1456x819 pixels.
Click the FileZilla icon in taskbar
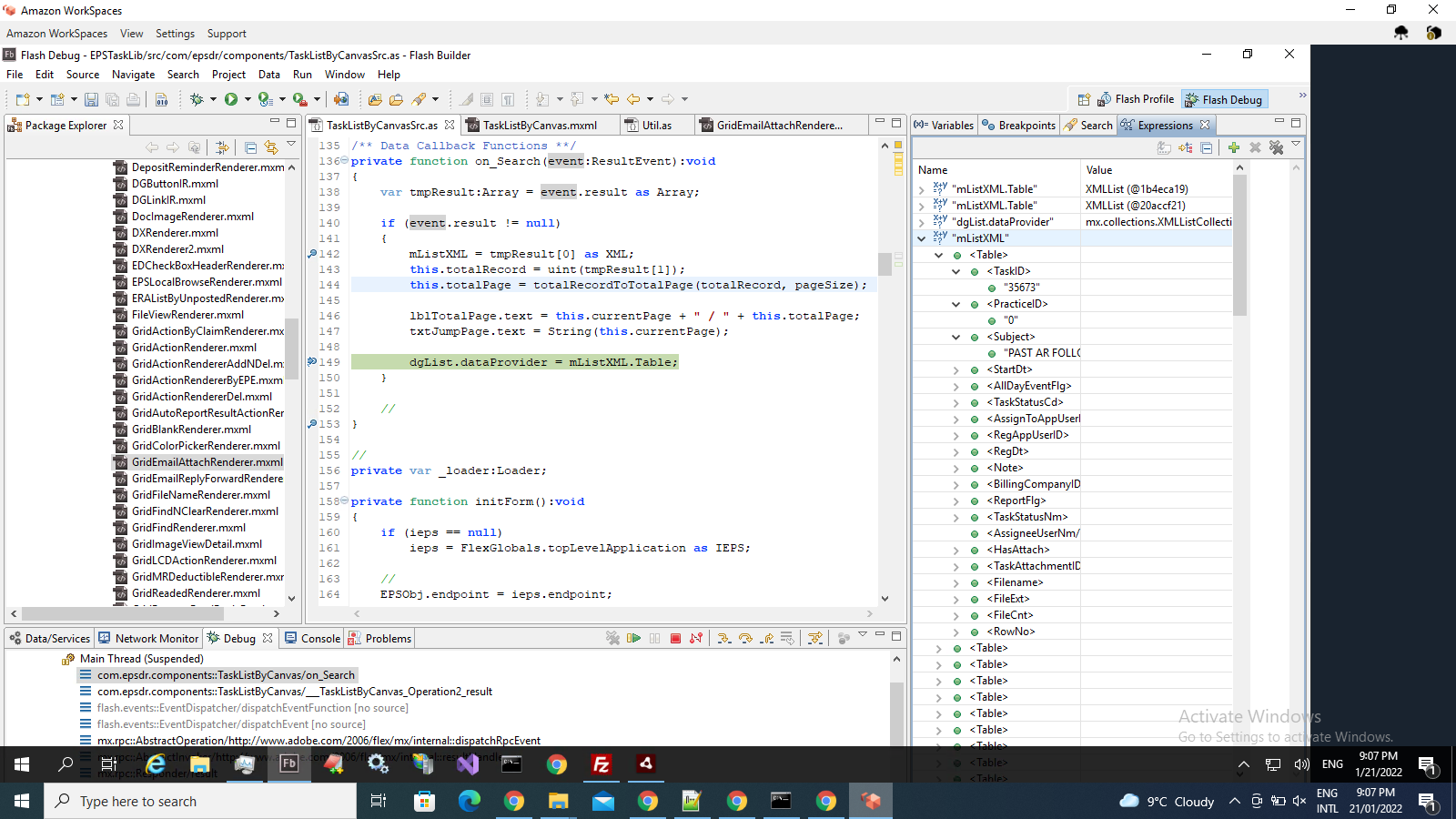tap(602, 764)
